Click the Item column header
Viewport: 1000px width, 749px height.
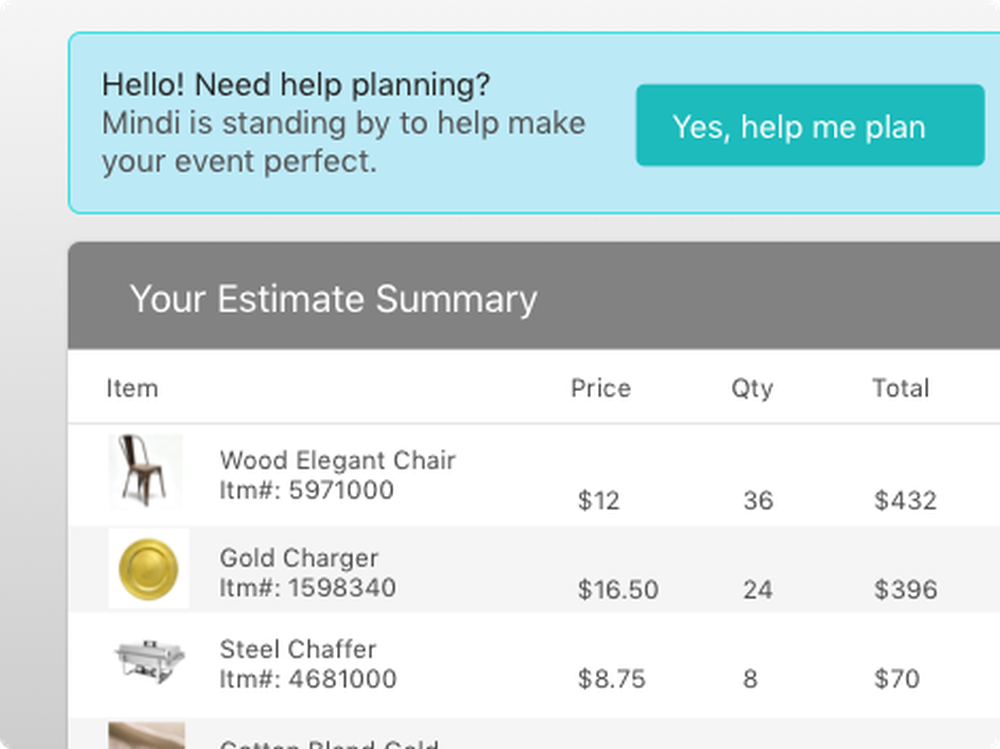[x=133, y=388]
